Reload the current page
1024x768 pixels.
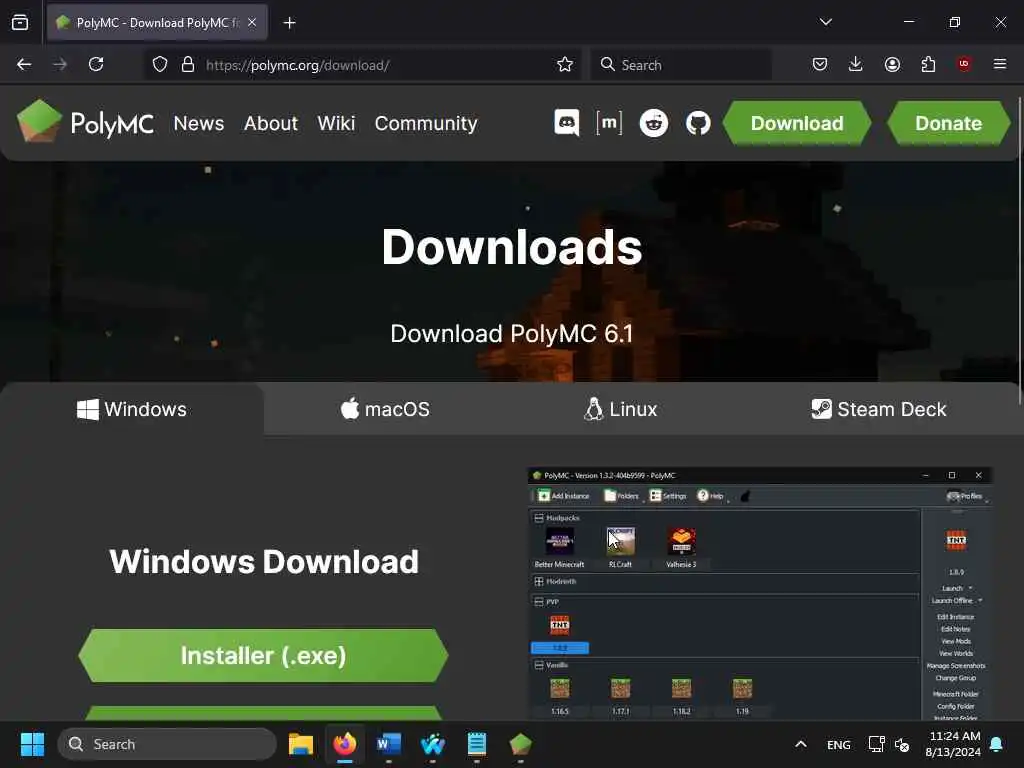[x=96, y=64]
